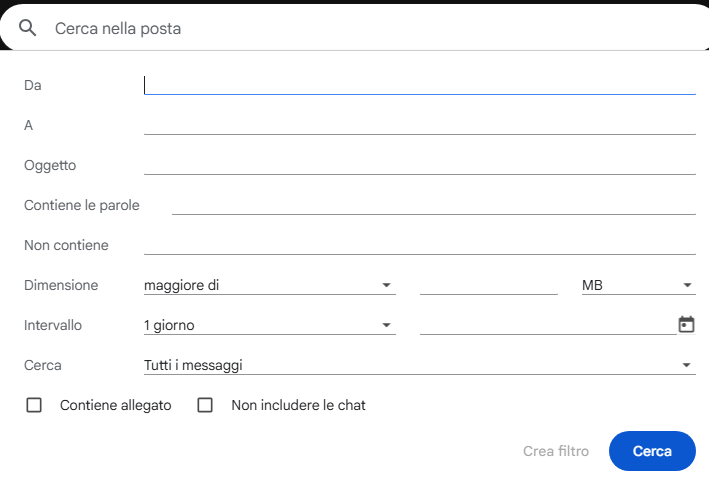Click the 'Non includere le chat' label text
The width and height of the screenshot is (709, 486).
pyautogui.click(x=298, y=405)
